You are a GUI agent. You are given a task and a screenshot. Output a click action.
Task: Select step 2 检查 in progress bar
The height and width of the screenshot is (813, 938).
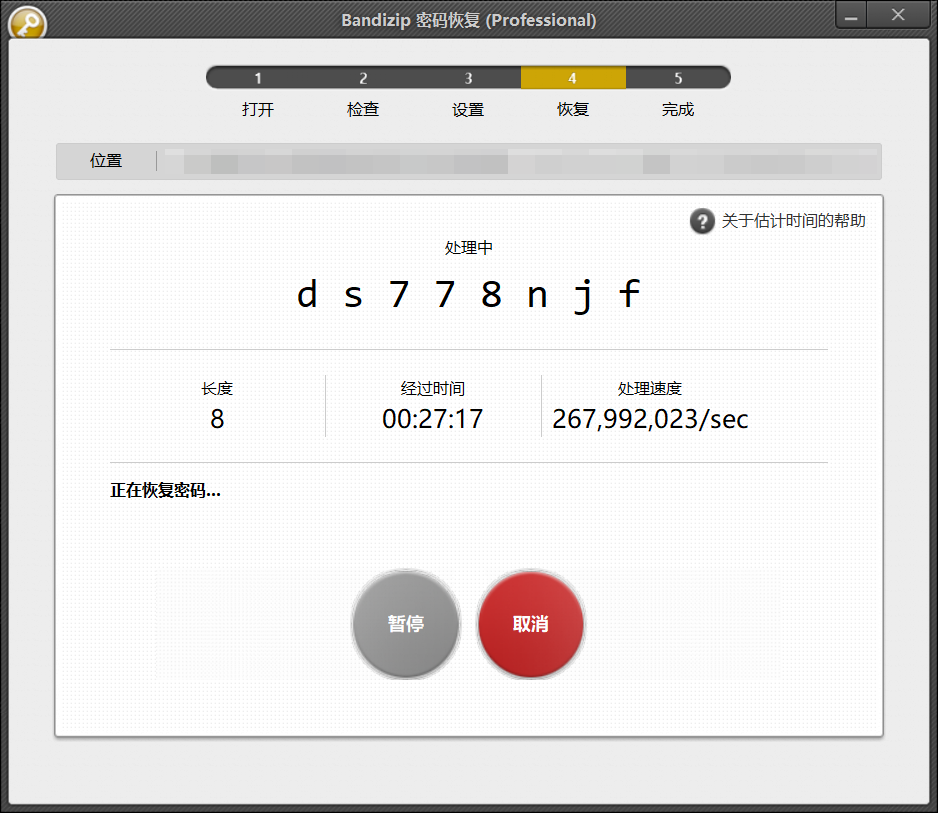(363, 78)
